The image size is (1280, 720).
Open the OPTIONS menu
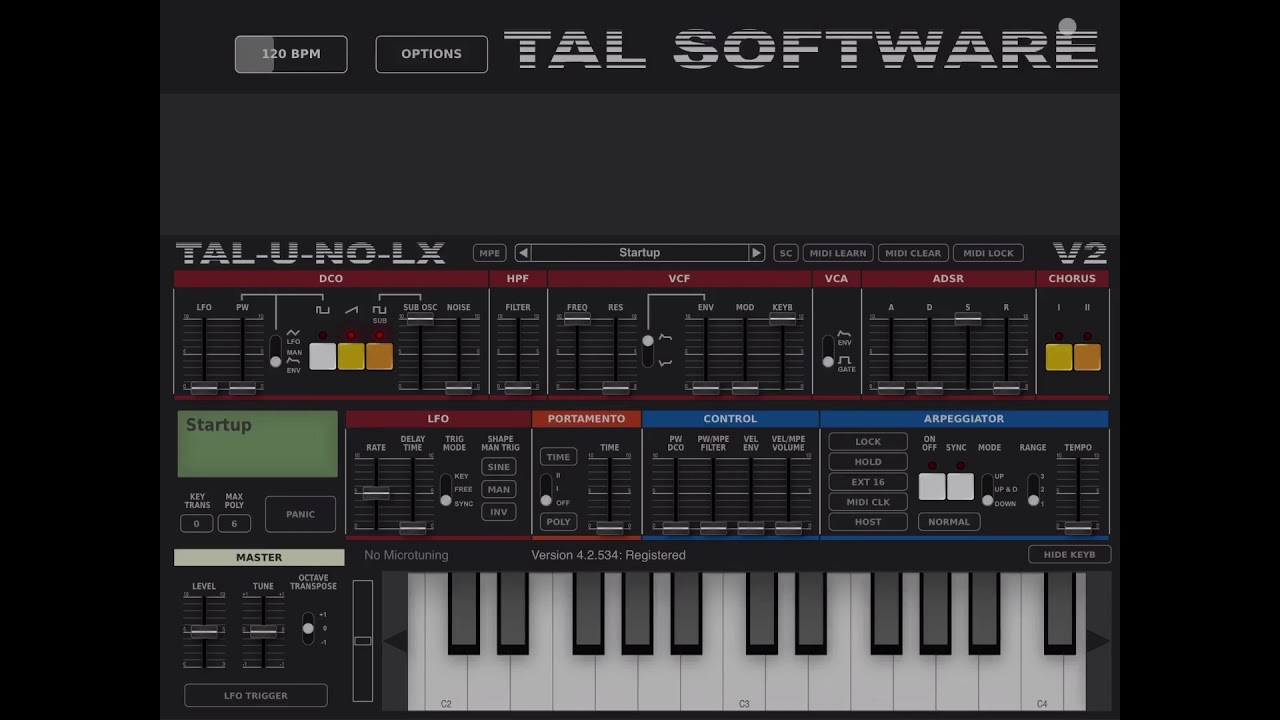(432, 54)
